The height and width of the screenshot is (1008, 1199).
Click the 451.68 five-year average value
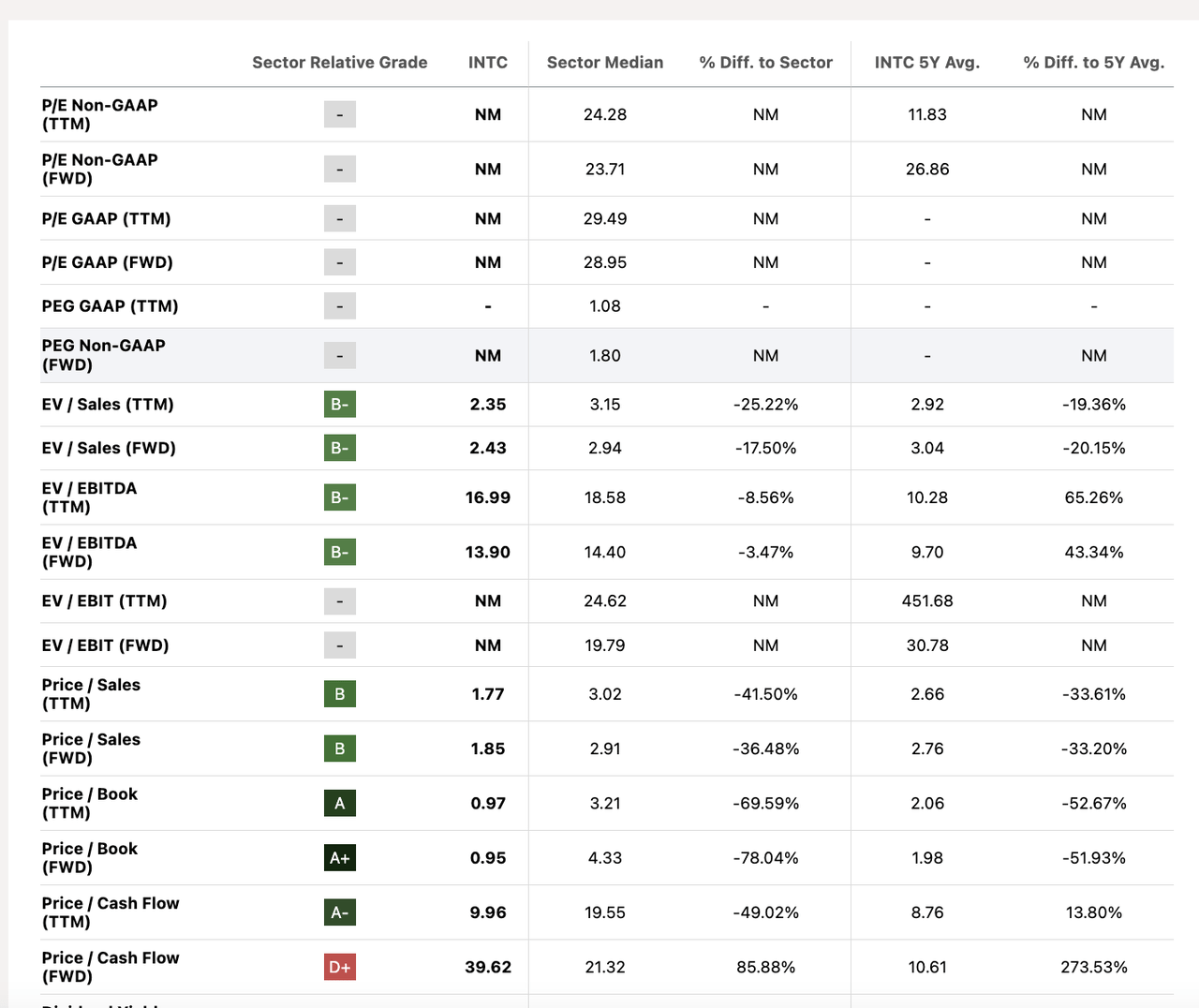[x=927, y=601]
